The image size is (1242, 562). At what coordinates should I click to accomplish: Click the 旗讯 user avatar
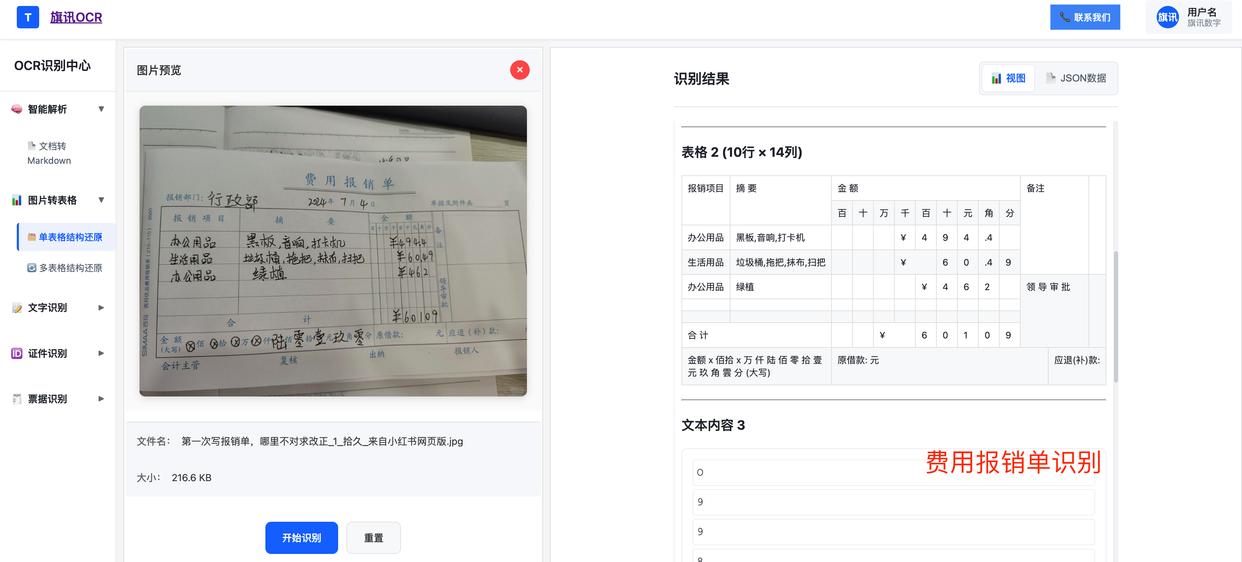[1168, 17]
